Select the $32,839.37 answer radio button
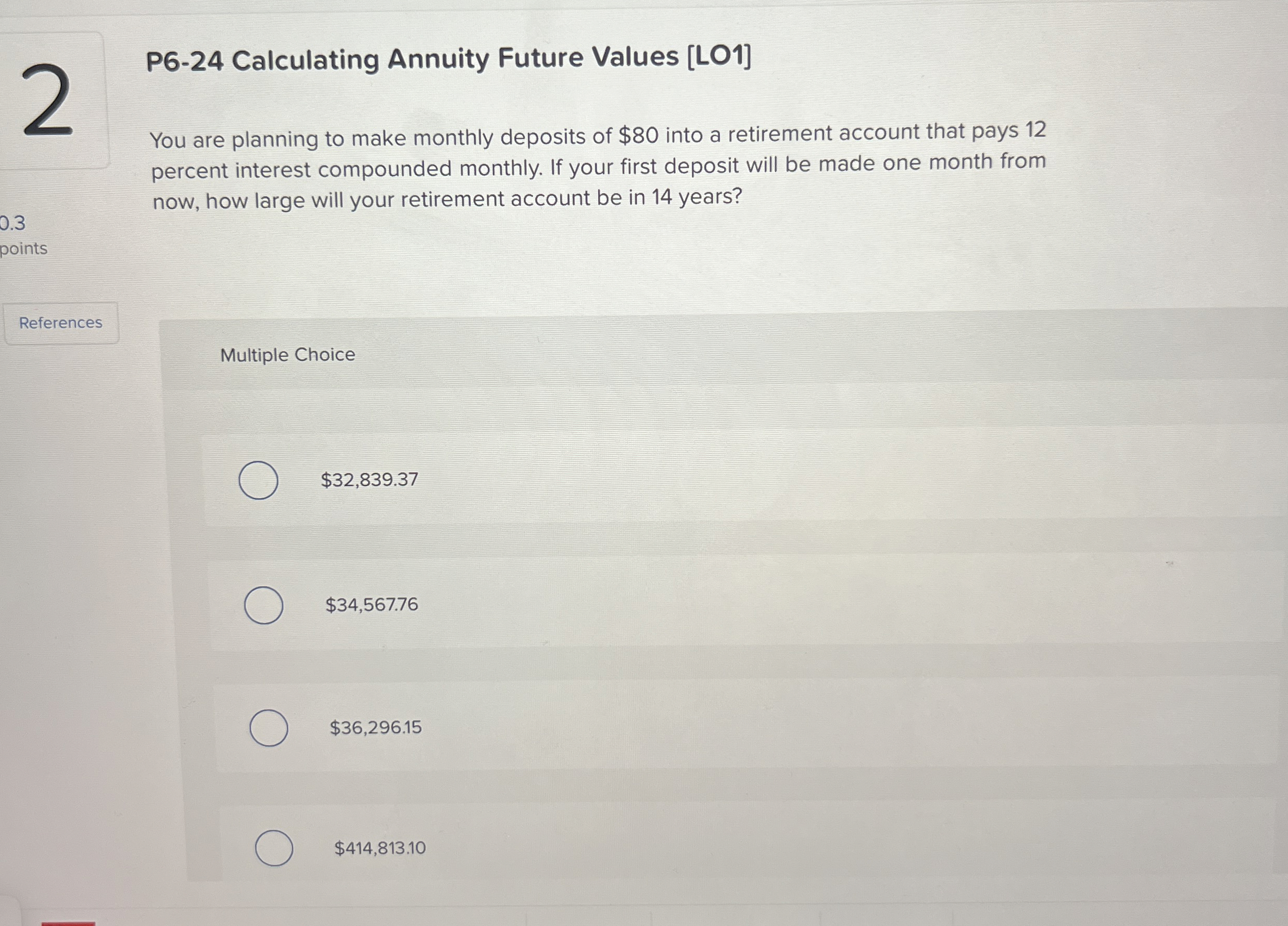The height and width of the screenshot is (926, 1288). [258, 480]
